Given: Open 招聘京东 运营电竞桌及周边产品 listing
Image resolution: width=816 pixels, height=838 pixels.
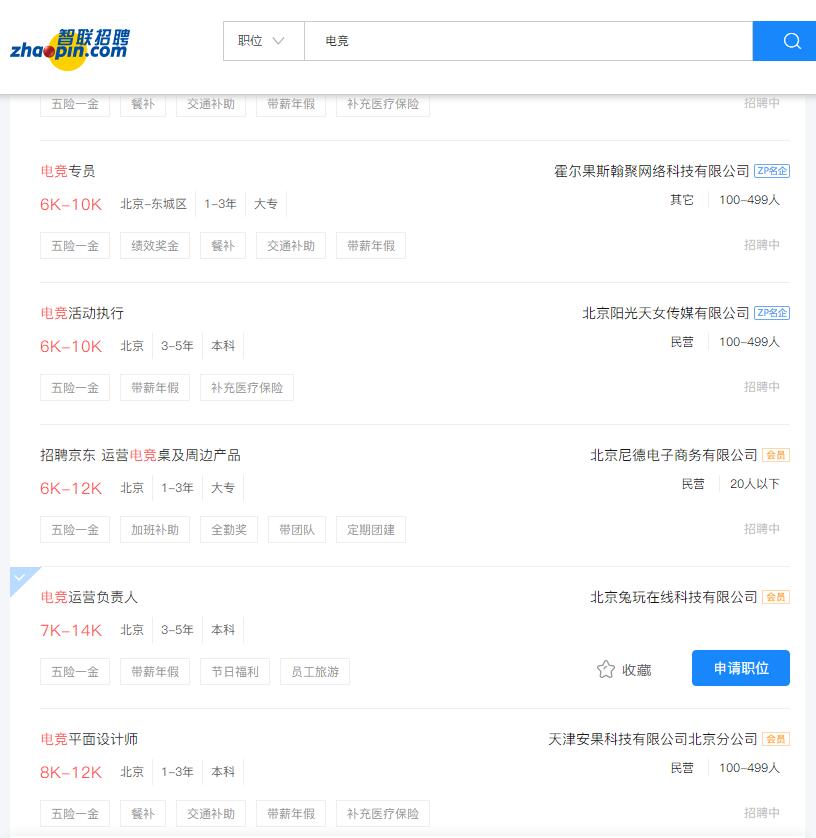Looking at the screenshot, I should point(140,455).
